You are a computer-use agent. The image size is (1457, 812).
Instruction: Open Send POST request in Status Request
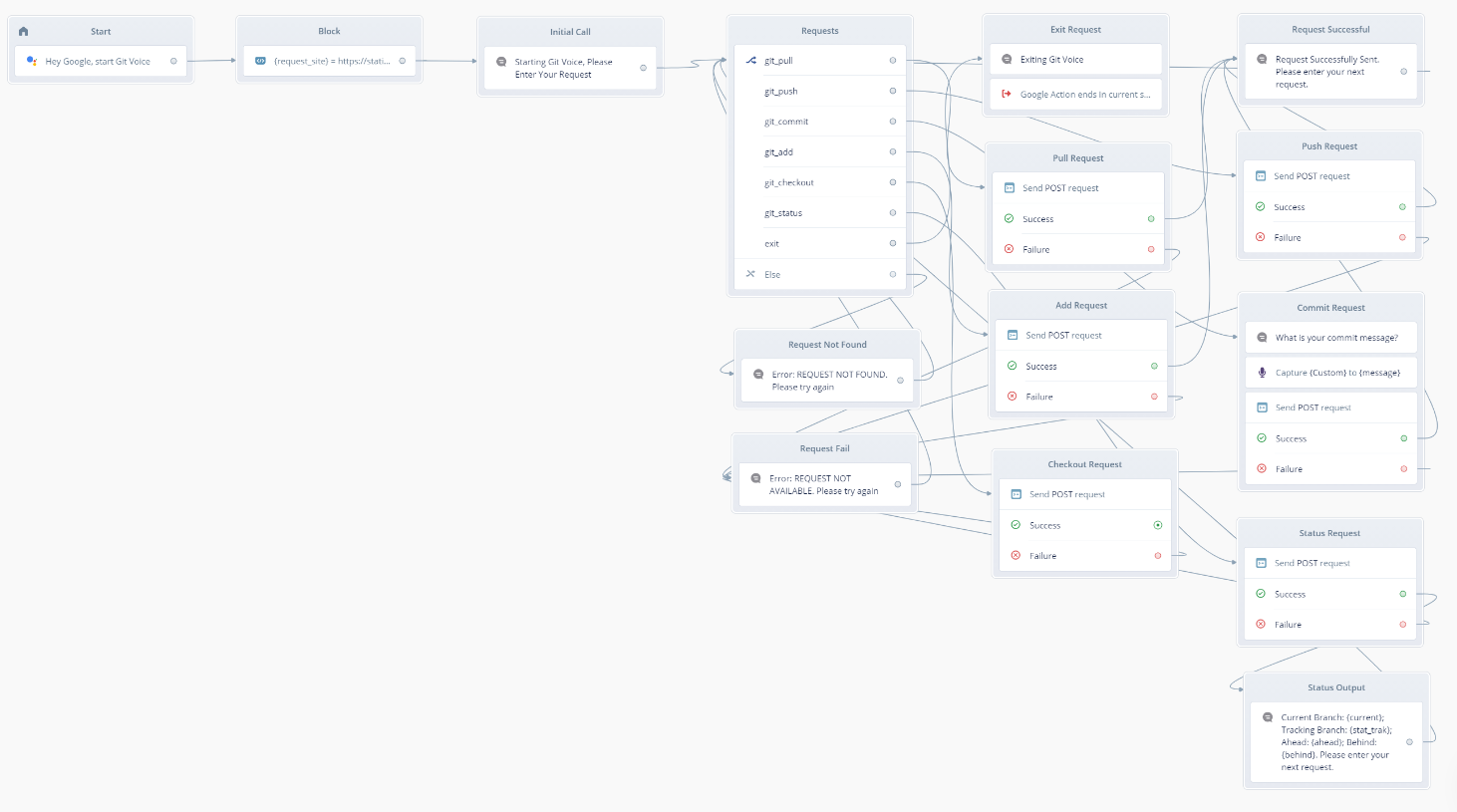pyautogui.click(x=1330, y=563)
